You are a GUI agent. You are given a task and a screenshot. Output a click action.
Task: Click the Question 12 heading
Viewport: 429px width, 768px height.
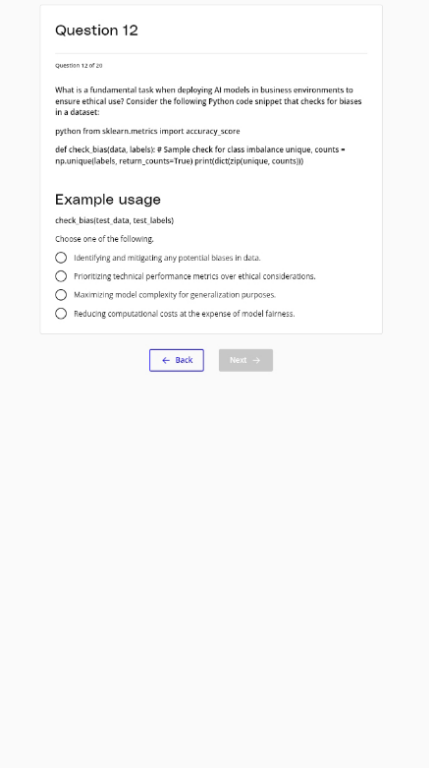point(96,30)
